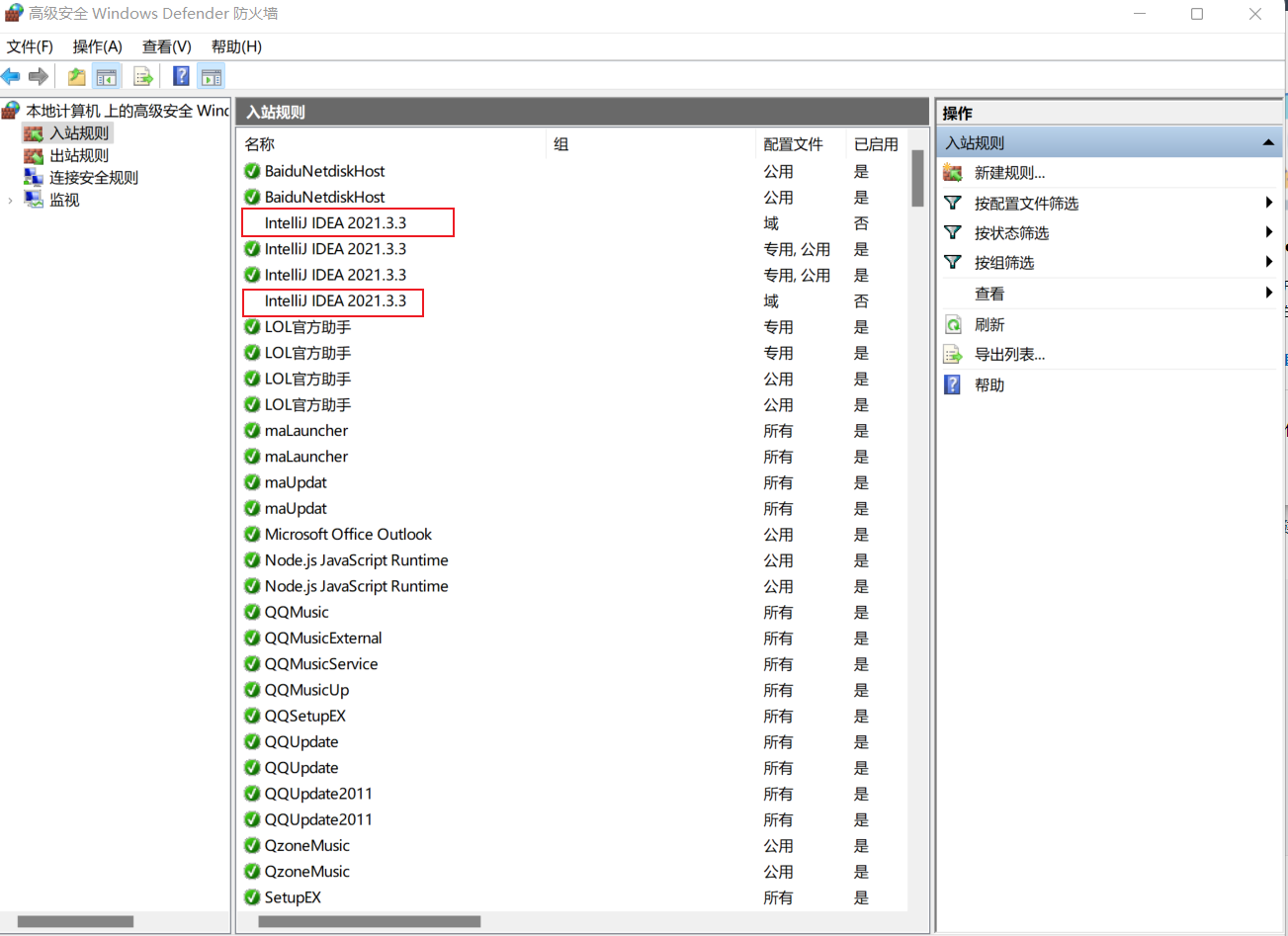1288x936 pixels.
Task: Click the green check icon of QQSetupEX rule
Action: click(x=252, y=716)
